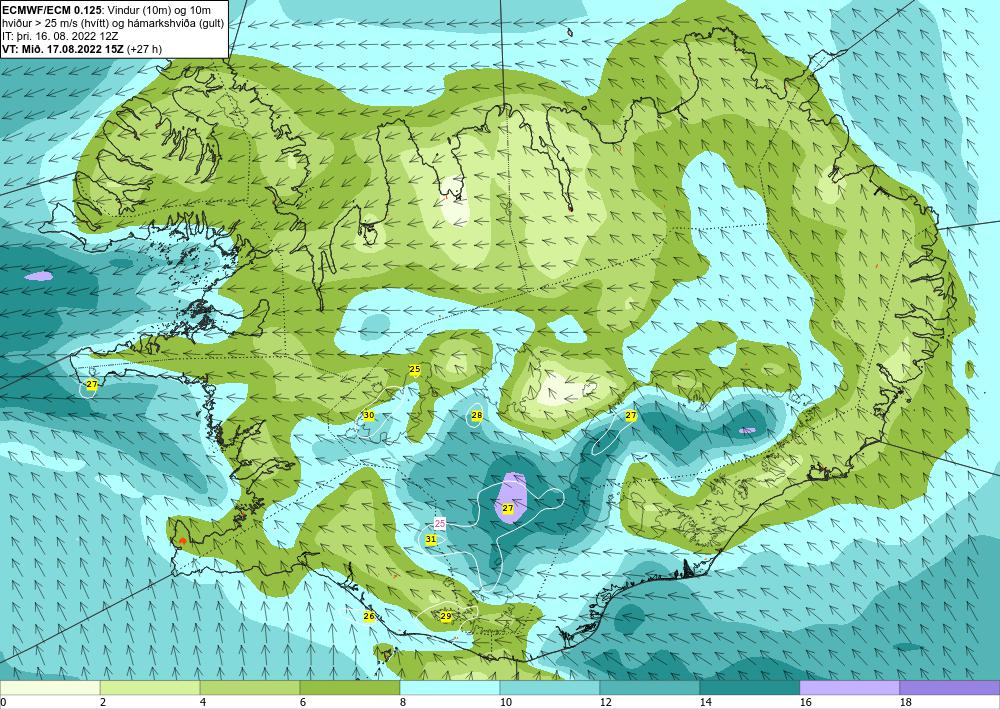The height and width of the screenshot is (709, 1000).
Task: Click the yellow gust label 29
Action: click(x=446, y=616)
